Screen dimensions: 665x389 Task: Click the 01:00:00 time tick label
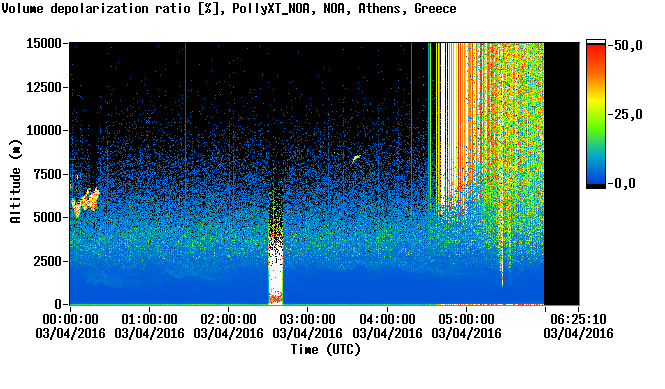tap(149, 319)
